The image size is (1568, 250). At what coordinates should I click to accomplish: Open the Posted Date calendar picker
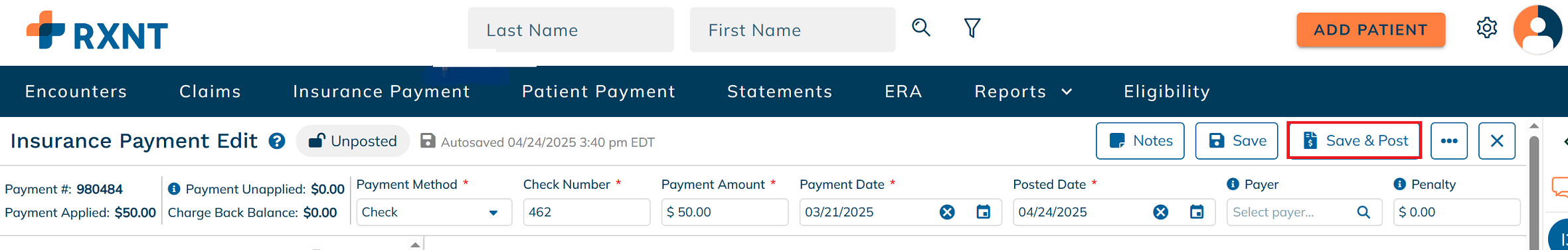pos(1197,212)
